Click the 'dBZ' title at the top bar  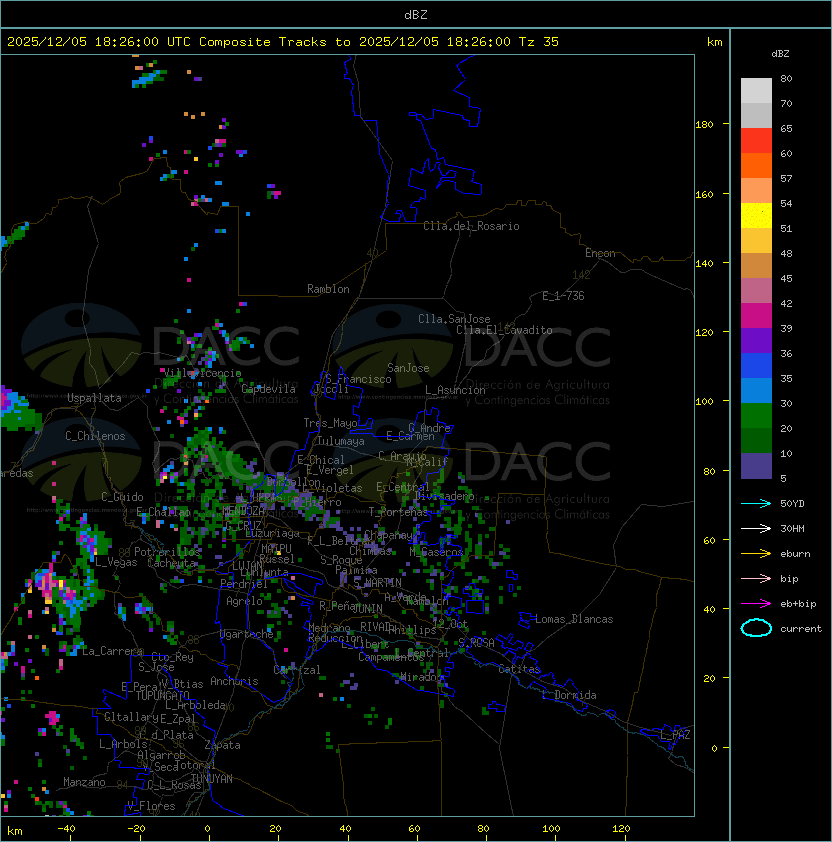416,15
